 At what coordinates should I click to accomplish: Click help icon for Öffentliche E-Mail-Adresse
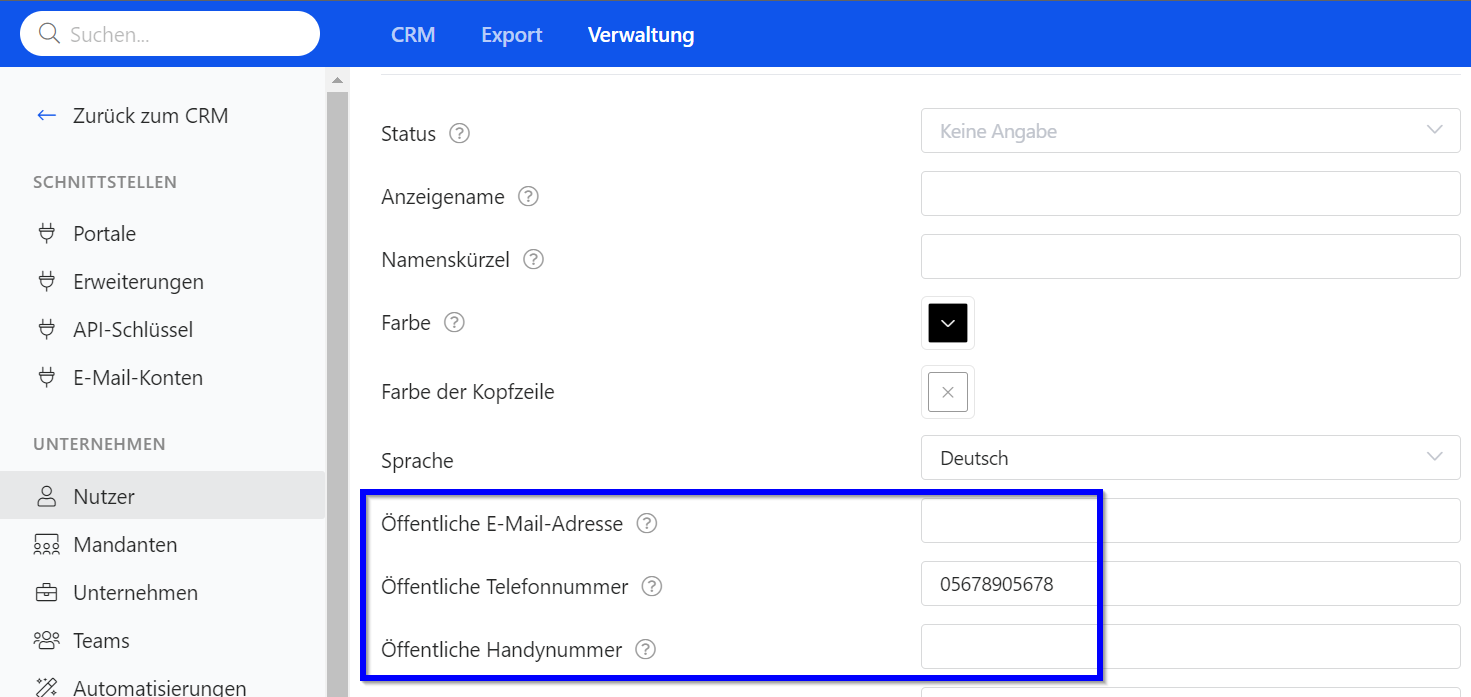(647, 523)
